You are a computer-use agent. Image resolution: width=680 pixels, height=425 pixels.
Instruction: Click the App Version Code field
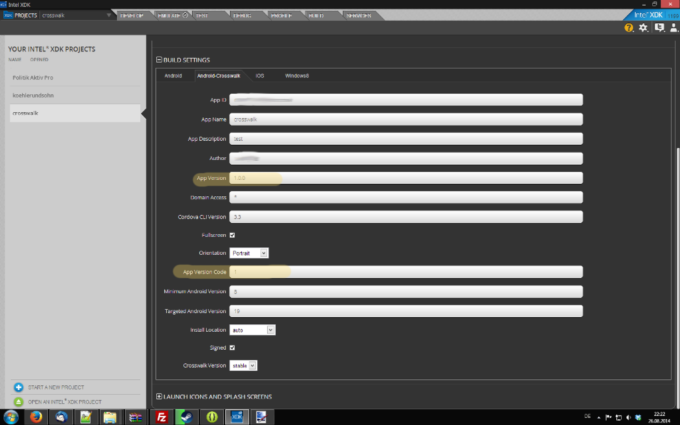[406, 272]
